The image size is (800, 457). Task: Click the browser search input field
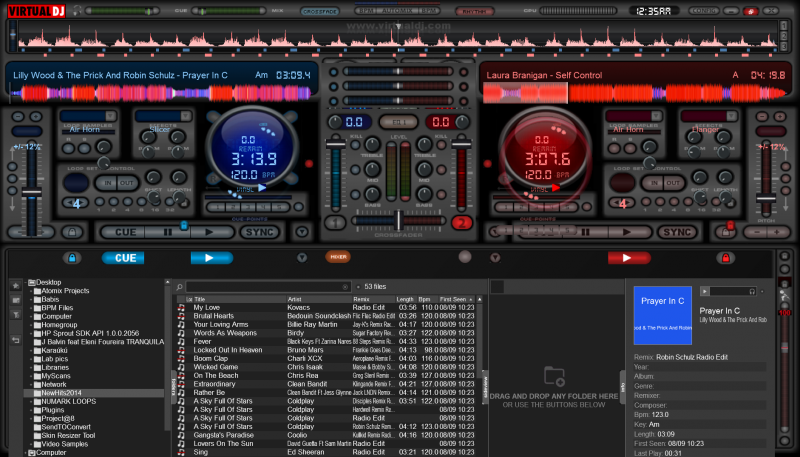click(x=268, y=287)
